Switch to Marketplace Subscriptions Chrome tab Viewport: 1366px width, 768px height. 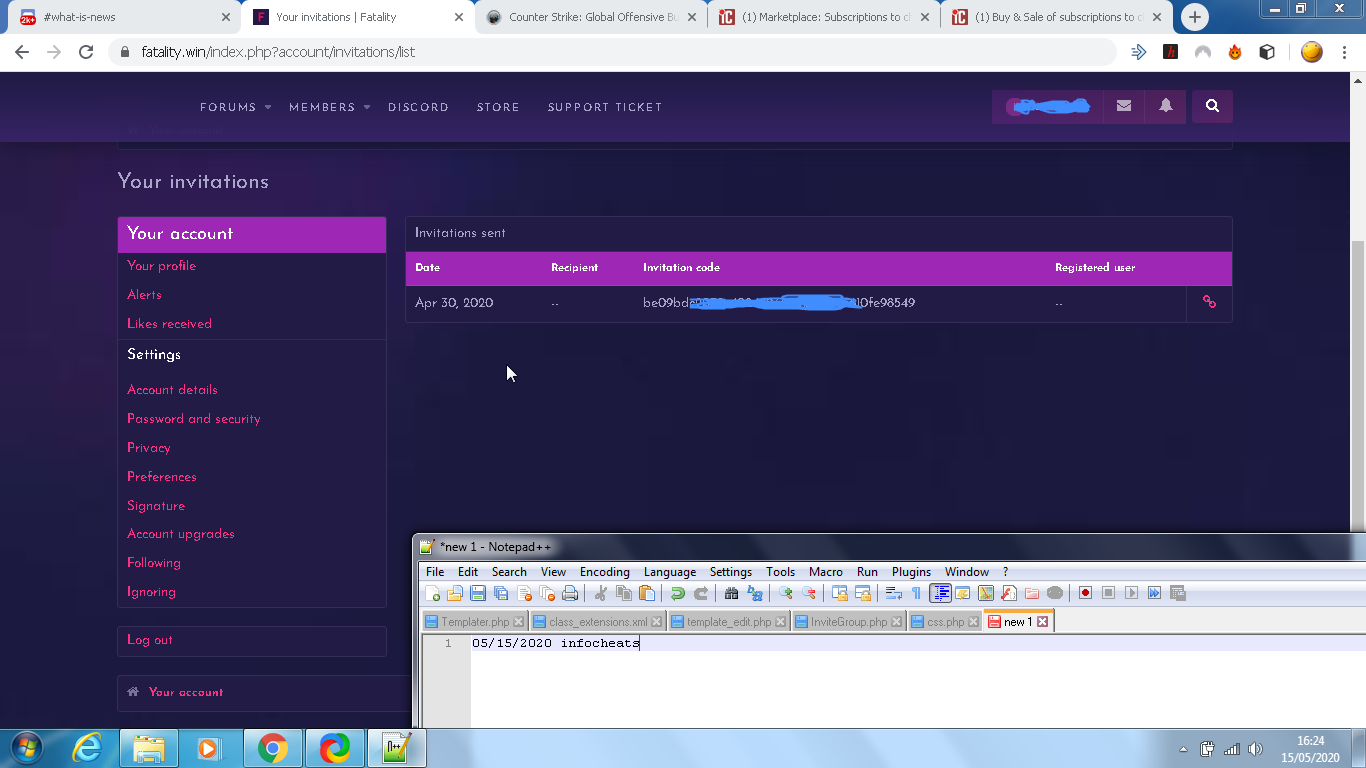(823, 17)
